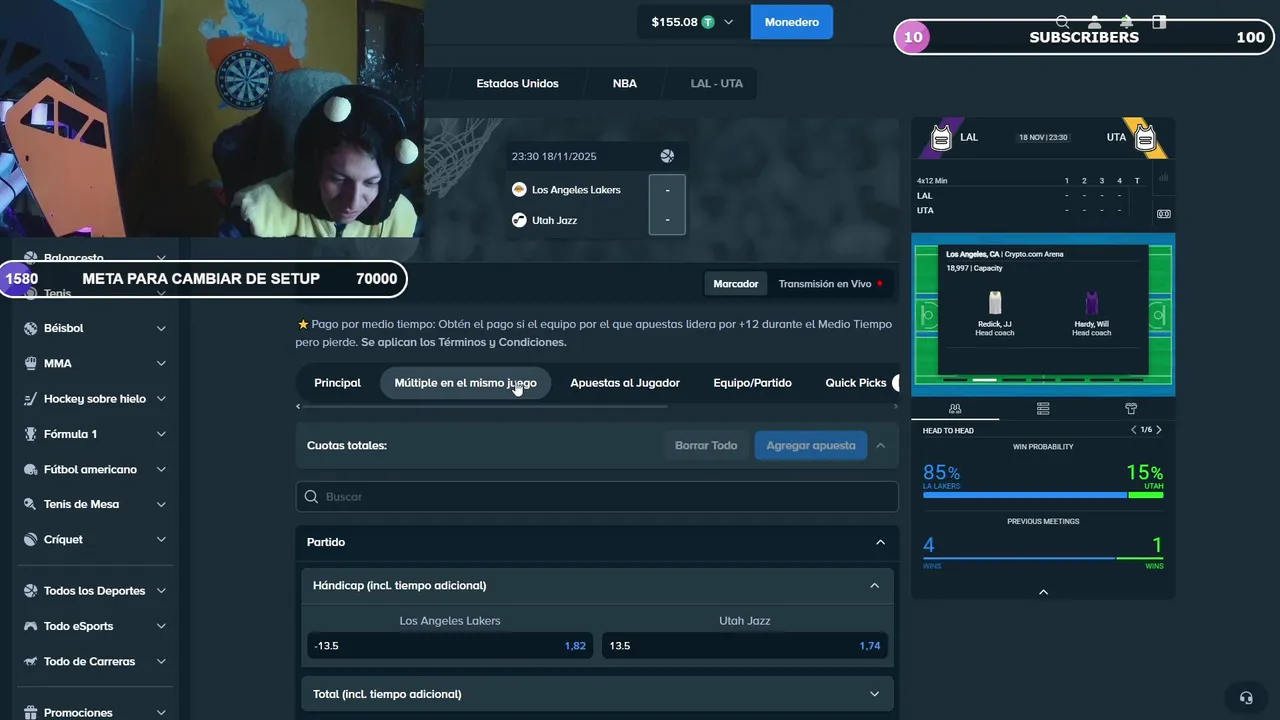Collapse the Hándicap (incl. tiempo adicional) market

coord(874,585)
